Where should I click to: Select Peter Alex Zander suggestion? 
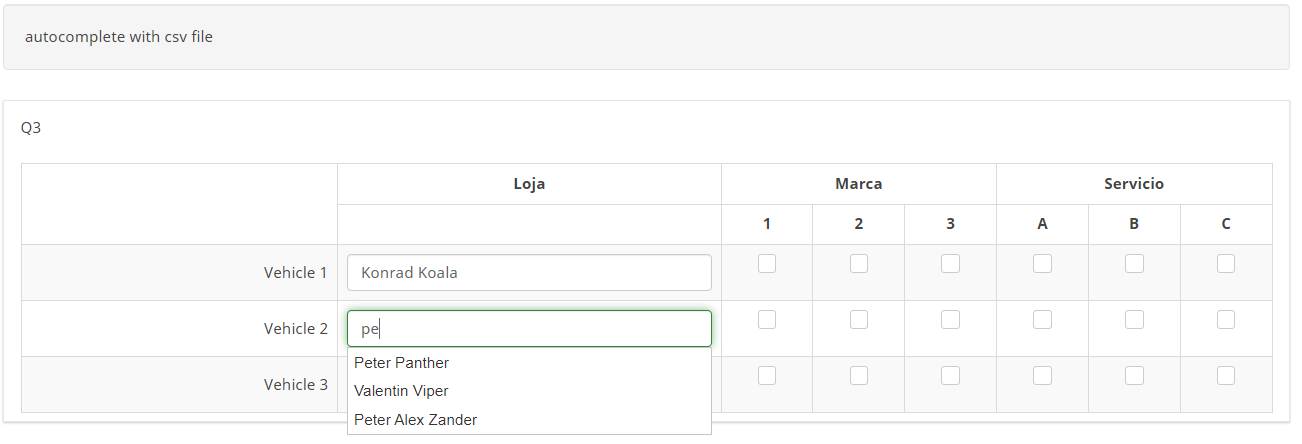click(416, 420)
